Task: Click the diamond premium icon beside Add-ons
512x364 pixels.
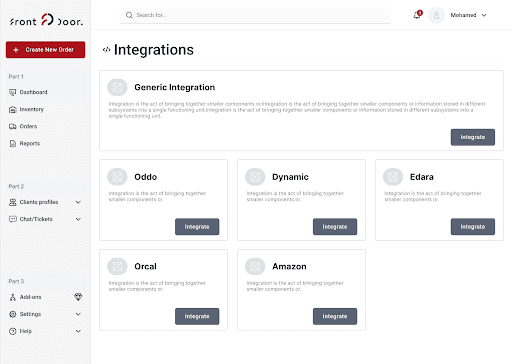Action: point(78,297)
